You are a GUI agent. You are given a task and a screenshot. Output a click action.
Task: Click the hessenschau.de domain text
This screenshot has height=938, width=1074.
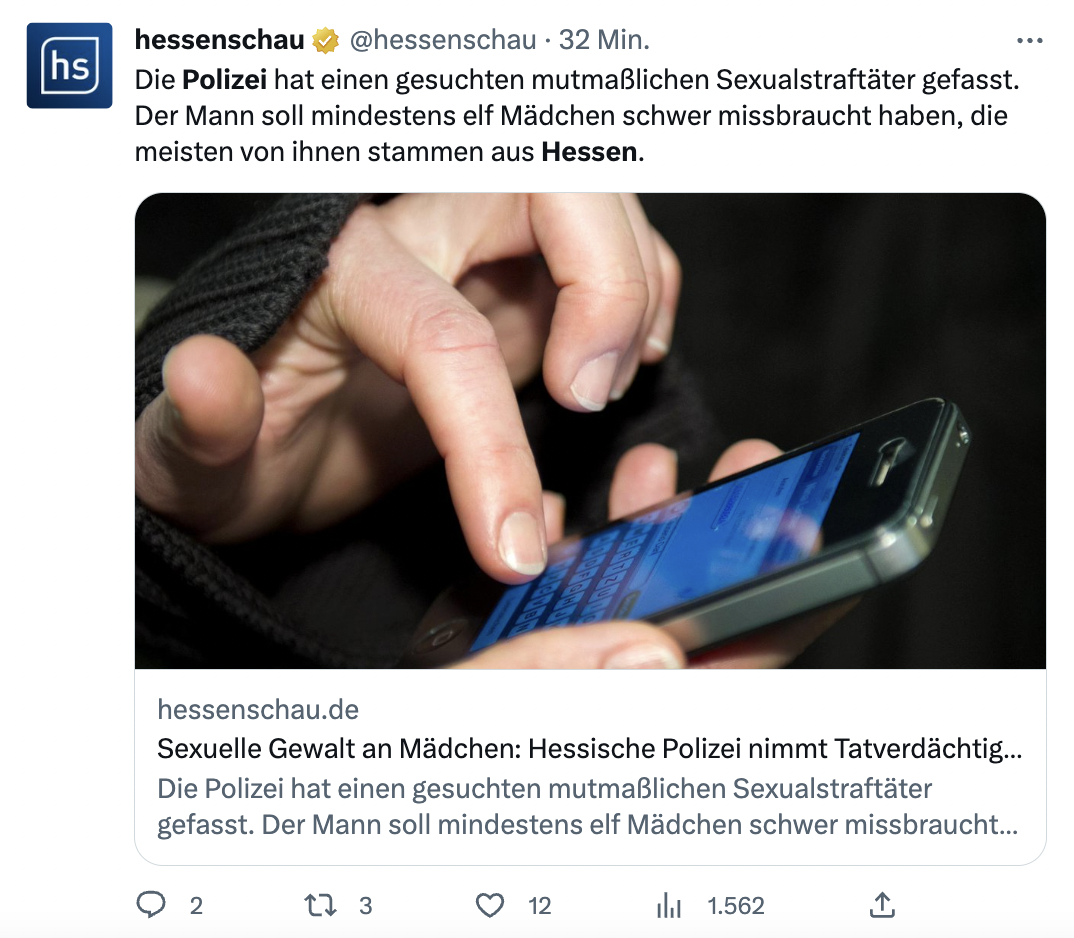coord(258,710)
